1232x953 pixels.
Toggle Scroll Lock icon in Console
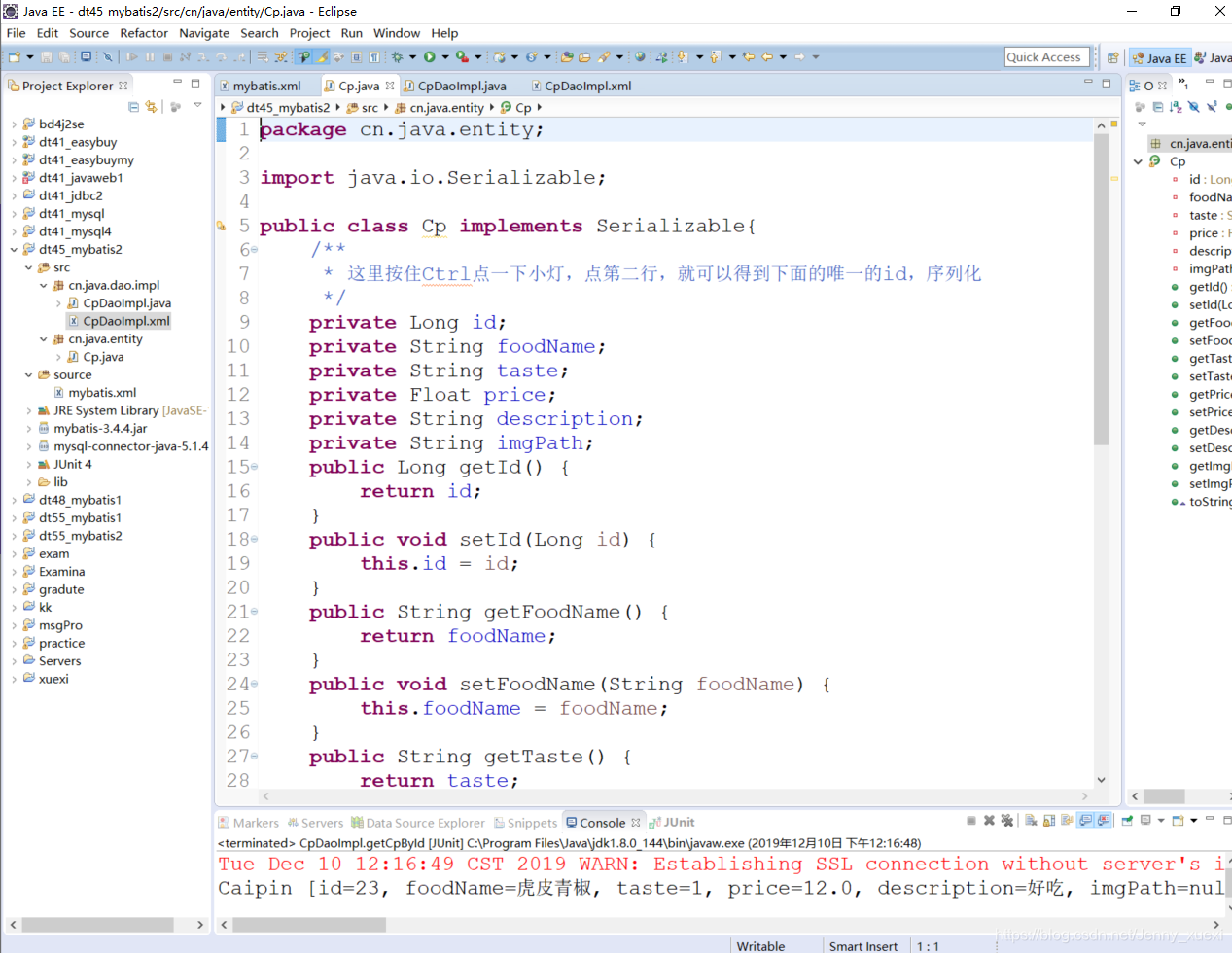click(x=1049, y=821)
